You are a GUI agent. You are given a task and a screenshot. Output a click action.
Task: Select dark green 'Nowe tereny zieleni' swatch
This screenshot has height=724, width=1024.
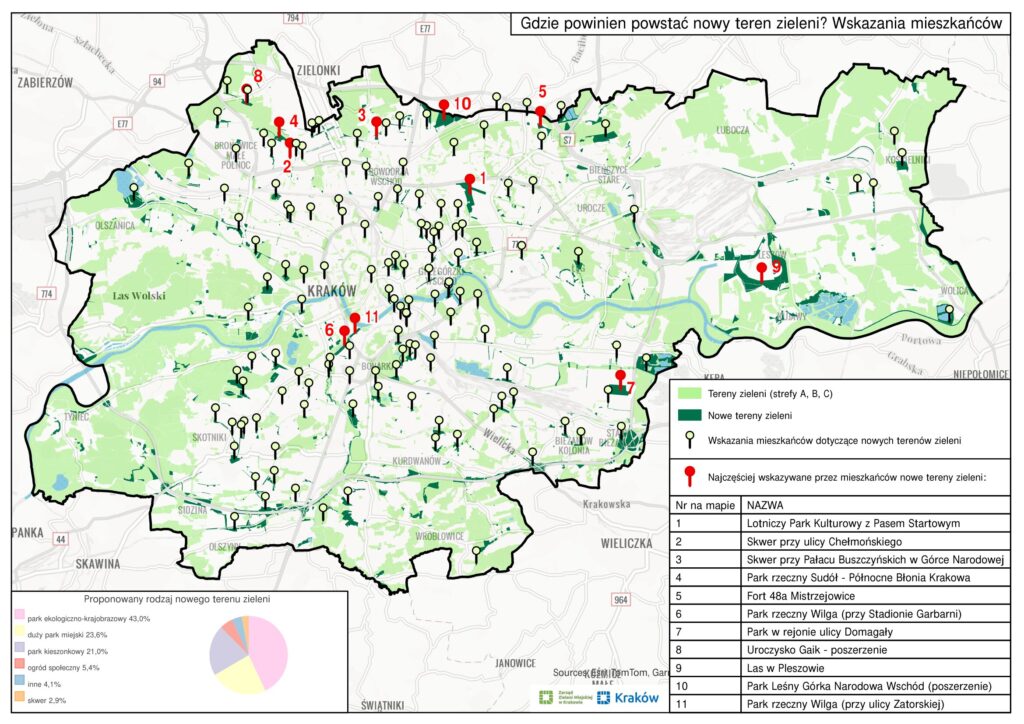coord(687,415)
